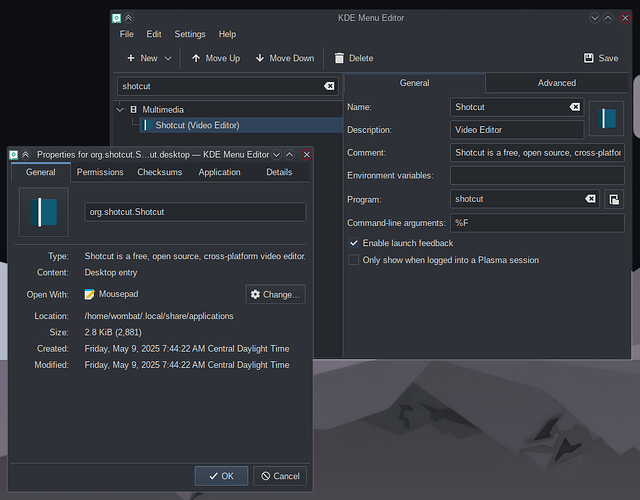Screen dimensions: 640x500
Task: Switch to the Advanced tab
Action: (556, 83)
